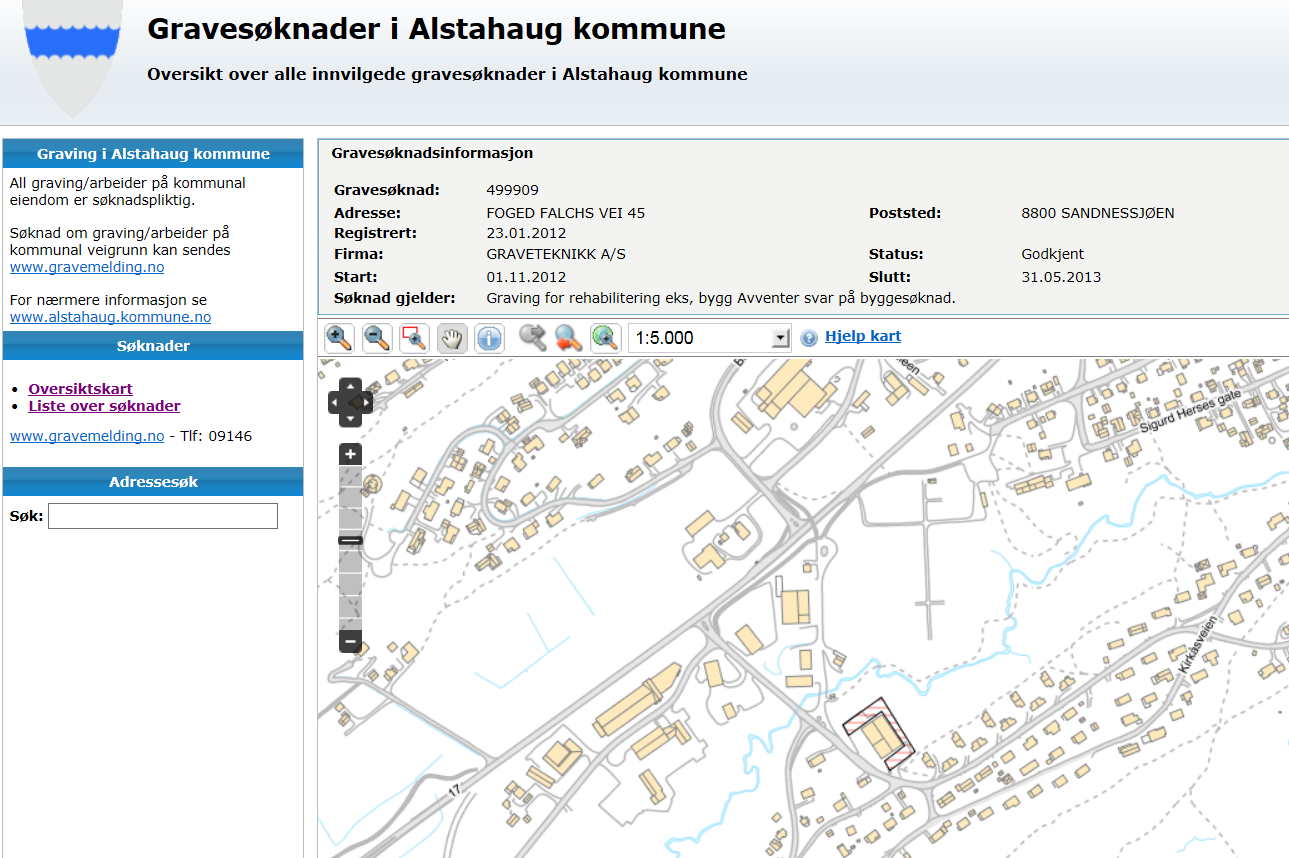Click the Gravesøknadsinformasjon heading

point(432,153)
